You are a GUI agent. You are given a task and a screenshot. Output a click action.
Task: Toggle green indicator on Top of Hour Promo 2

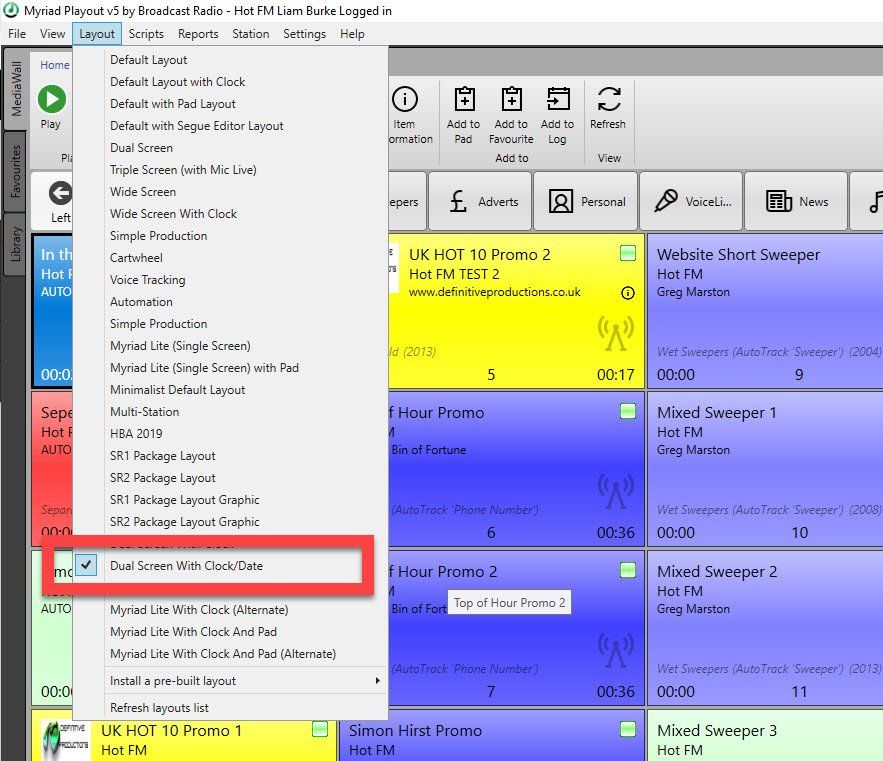tap(628, 570)
